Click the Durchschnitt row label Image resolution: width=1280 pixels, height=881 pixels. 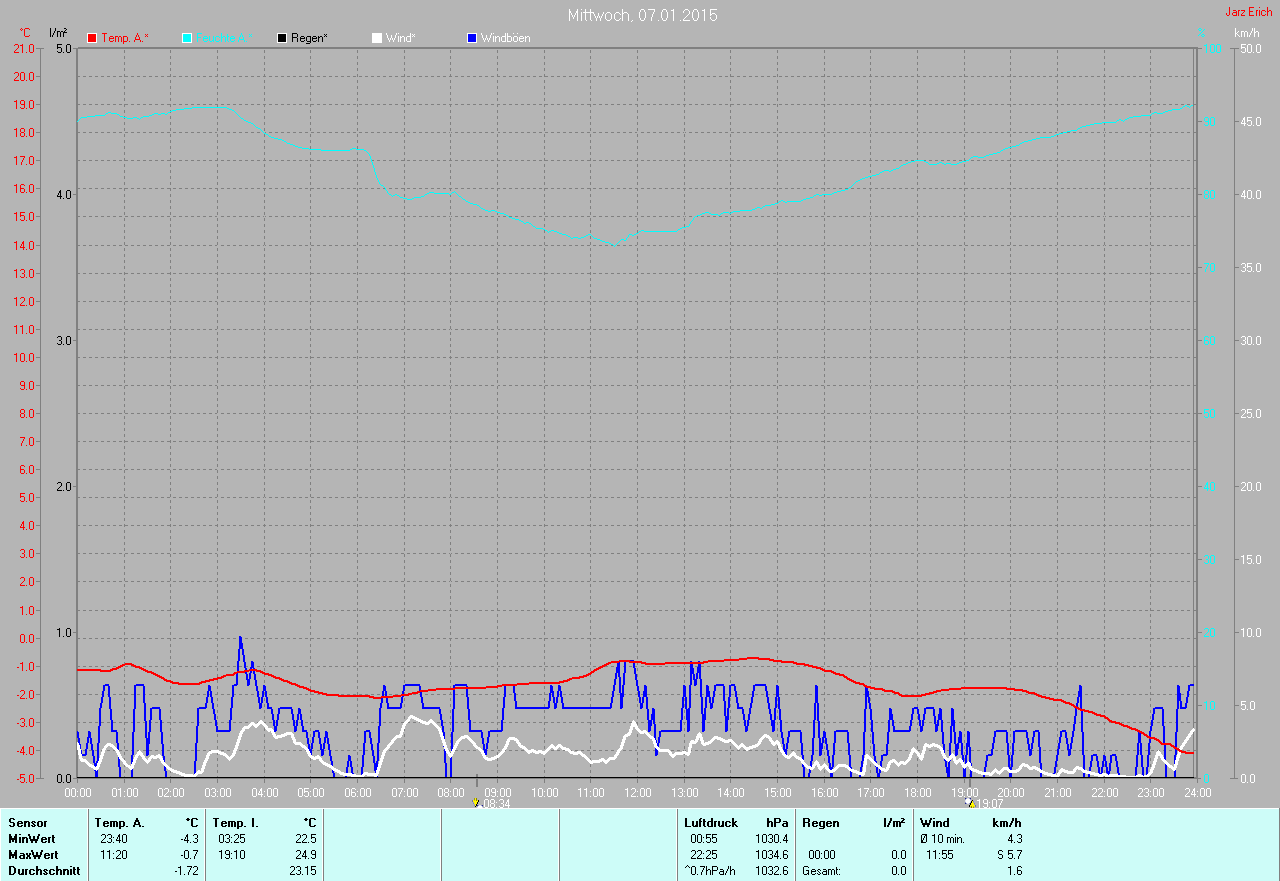[43, 871]
